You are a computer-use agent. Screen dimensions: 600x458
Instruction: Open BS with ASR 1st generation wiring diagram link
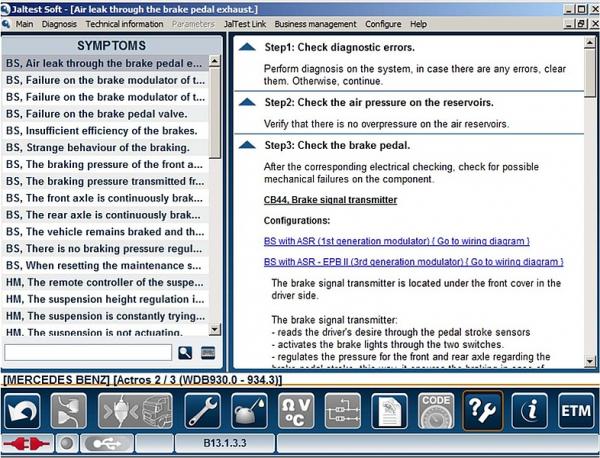[x=397, y=241]
